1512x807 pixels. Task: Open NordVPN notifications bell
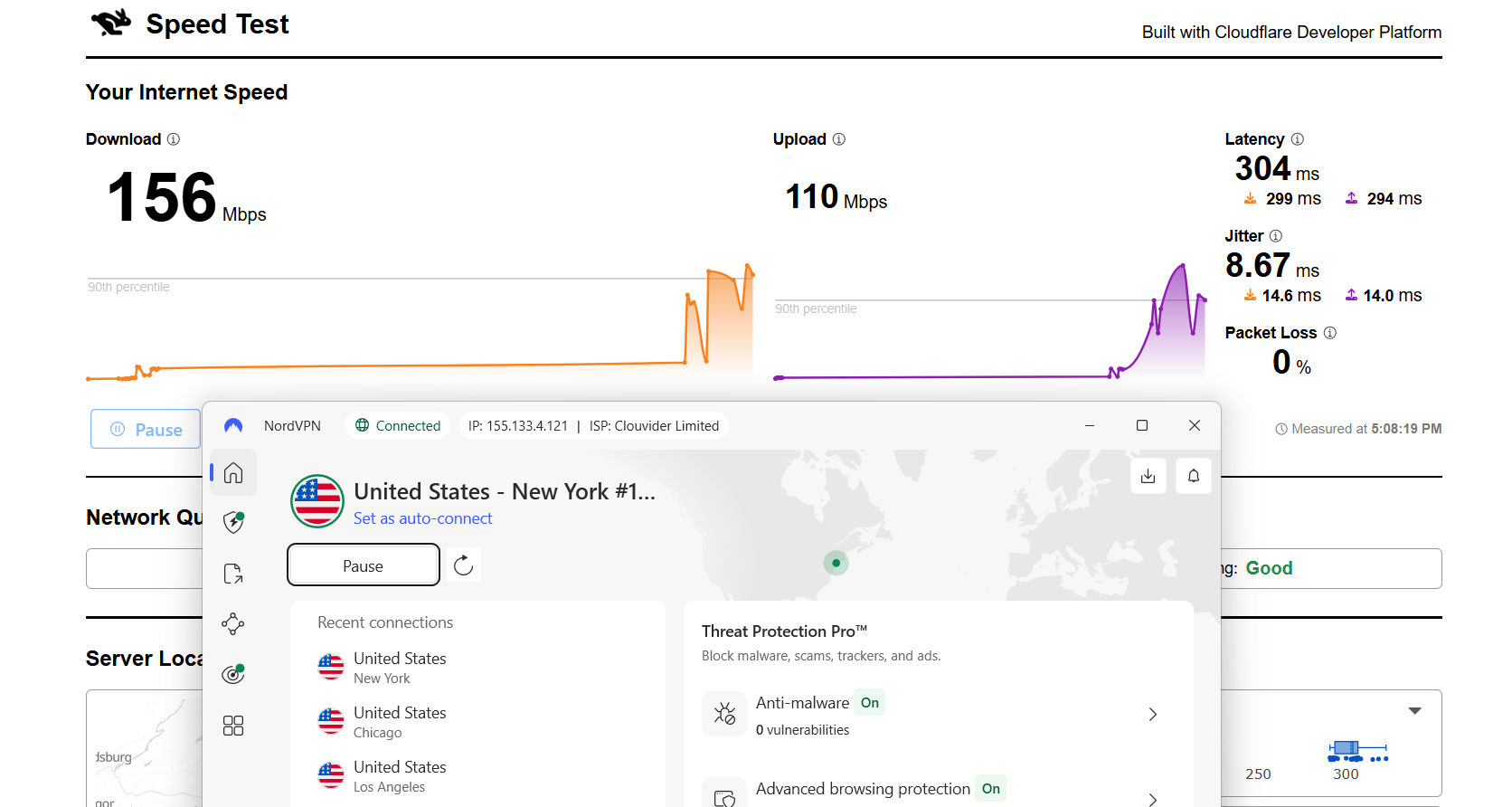click(1194, 476)
